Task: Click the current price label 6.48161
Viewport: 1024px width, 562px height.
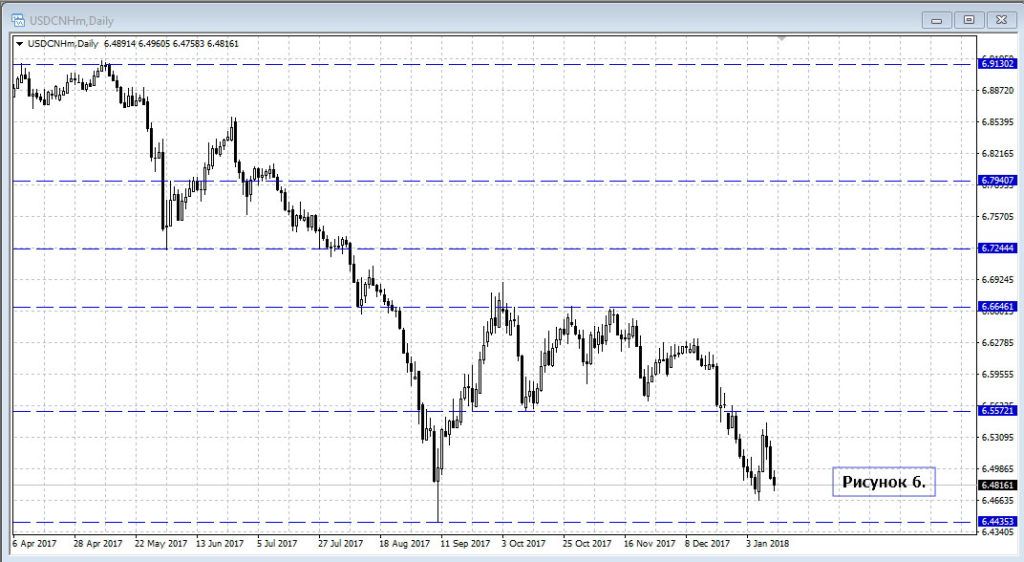Action: pyautogui.click(x=998, y=484)
